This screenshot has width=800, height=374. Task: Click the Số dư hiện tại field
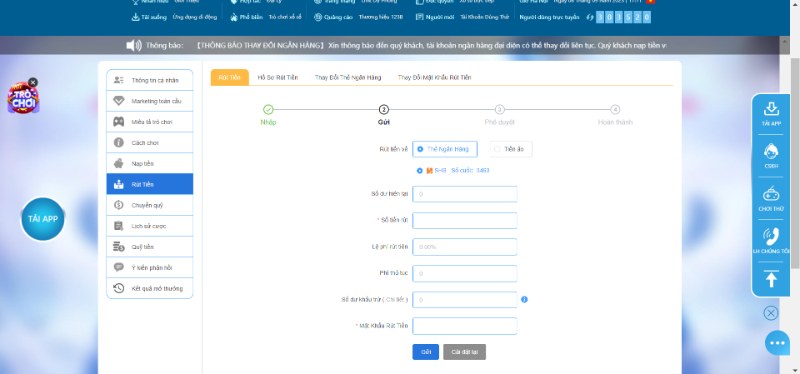(465, 194)
